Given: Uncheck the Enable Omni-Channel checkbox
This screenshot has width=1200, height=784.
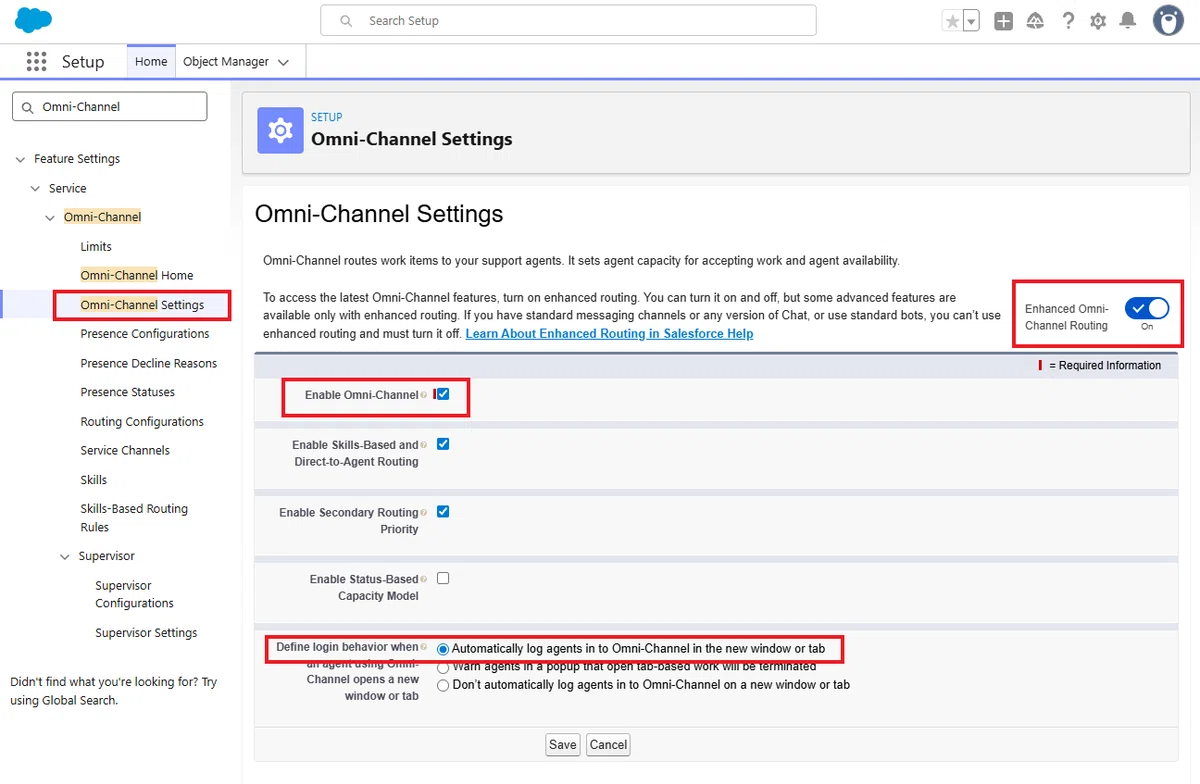Looking at the screenshot, I should pos(443,394).
